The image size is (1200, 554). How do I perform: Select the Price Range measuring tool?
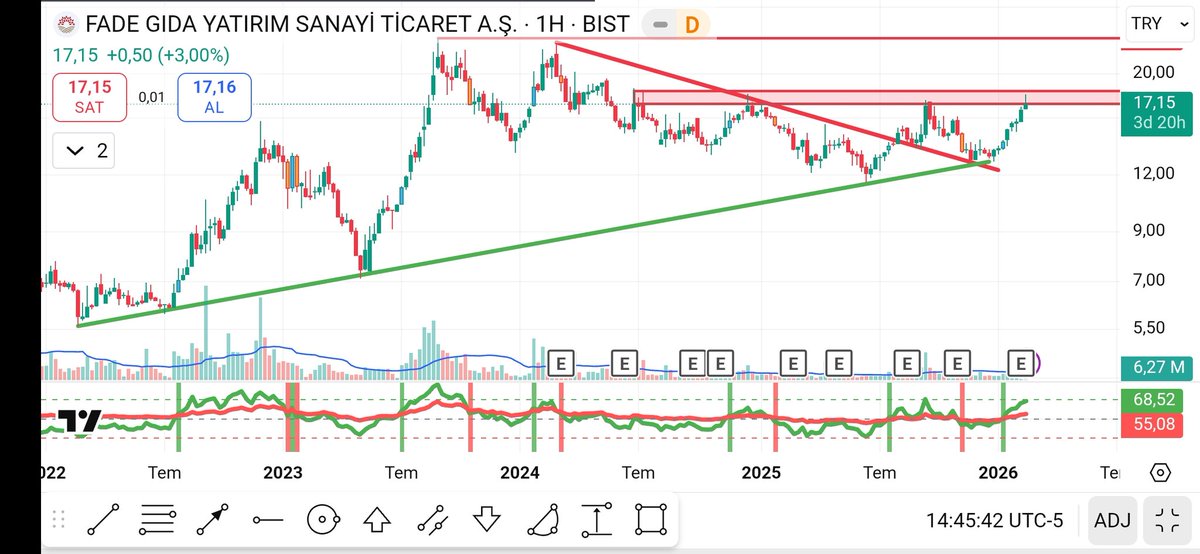coord(596,520)
